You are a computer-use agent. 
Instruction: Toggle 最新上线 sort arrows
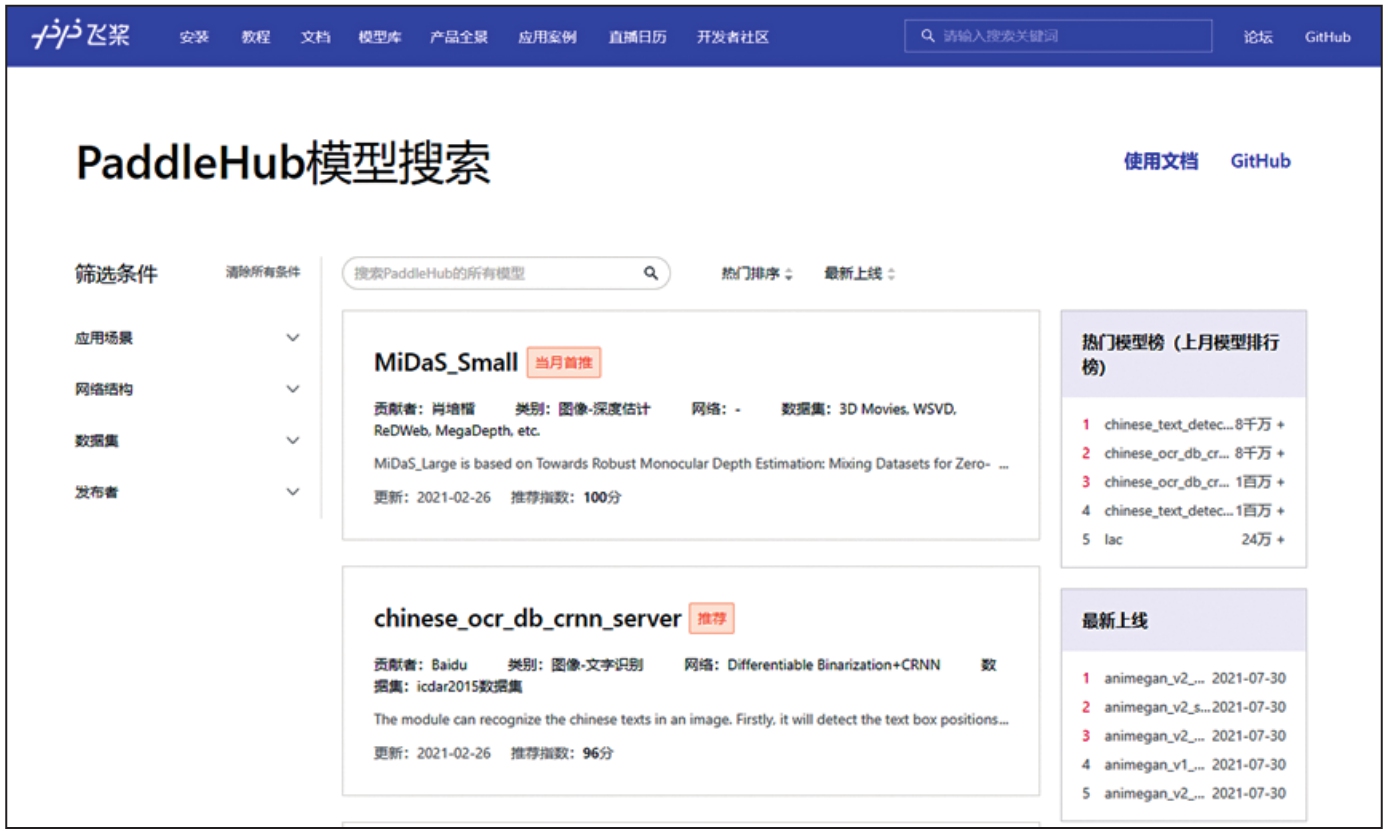(x=891, y=274)
